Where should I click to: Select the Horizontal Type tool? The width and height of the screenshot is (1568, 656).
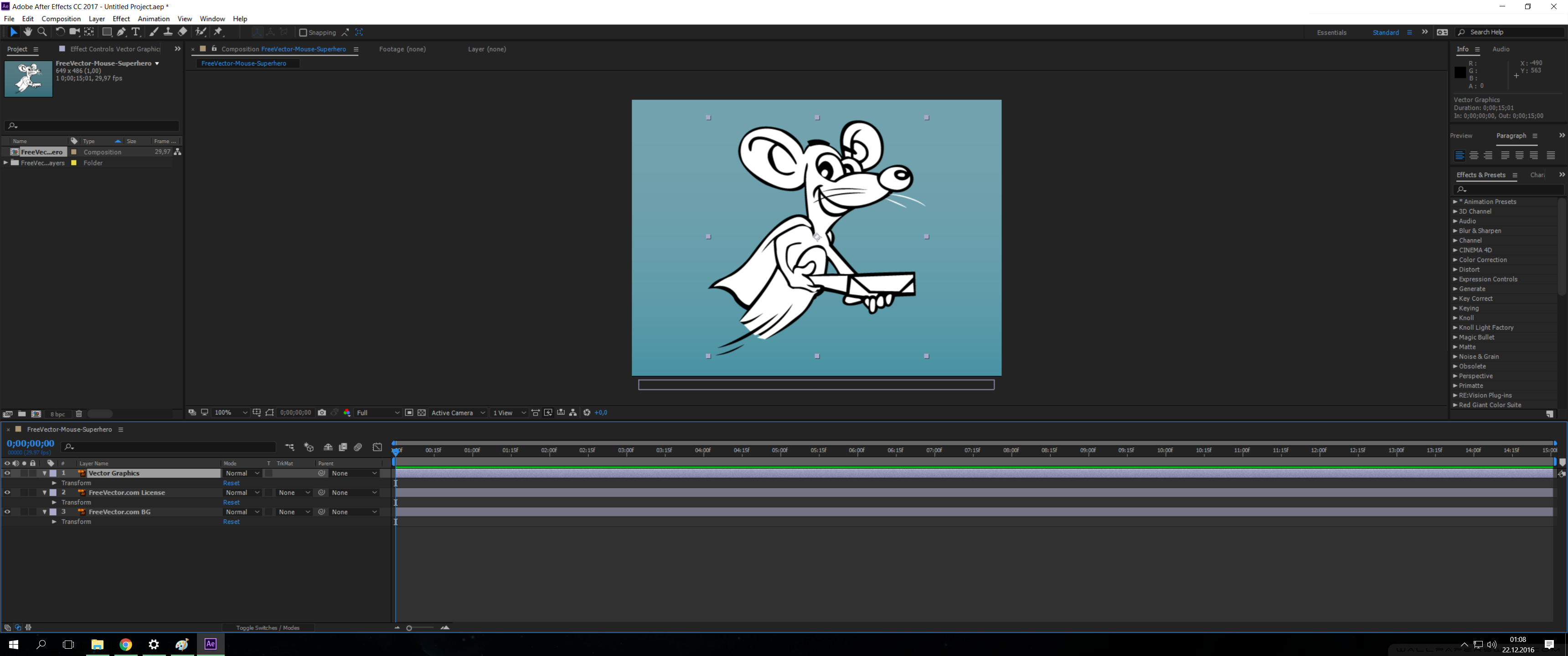[135, 32]
